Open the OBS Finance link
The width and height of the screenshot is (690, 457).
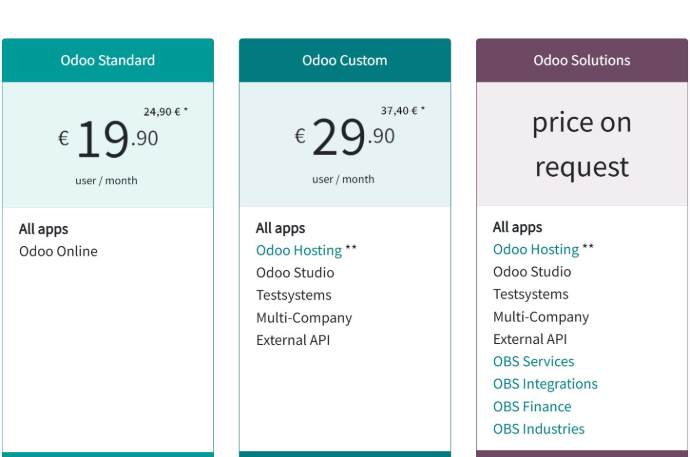(532, 406)
